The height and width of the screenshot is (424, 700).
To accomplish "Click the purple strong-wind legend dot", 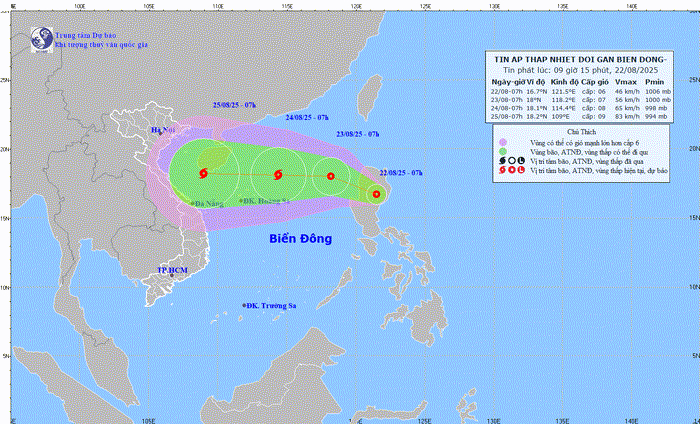I will point(503,142).
